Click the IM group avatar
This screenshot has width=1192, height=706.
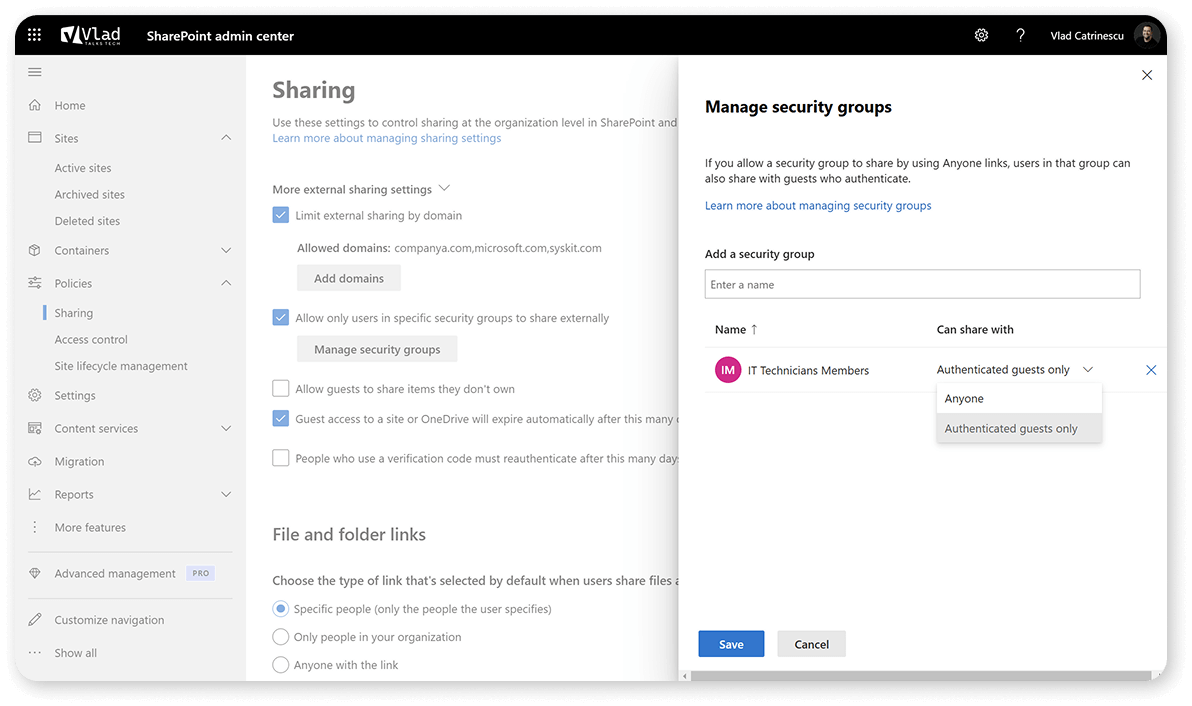click(x=728, y=370)
